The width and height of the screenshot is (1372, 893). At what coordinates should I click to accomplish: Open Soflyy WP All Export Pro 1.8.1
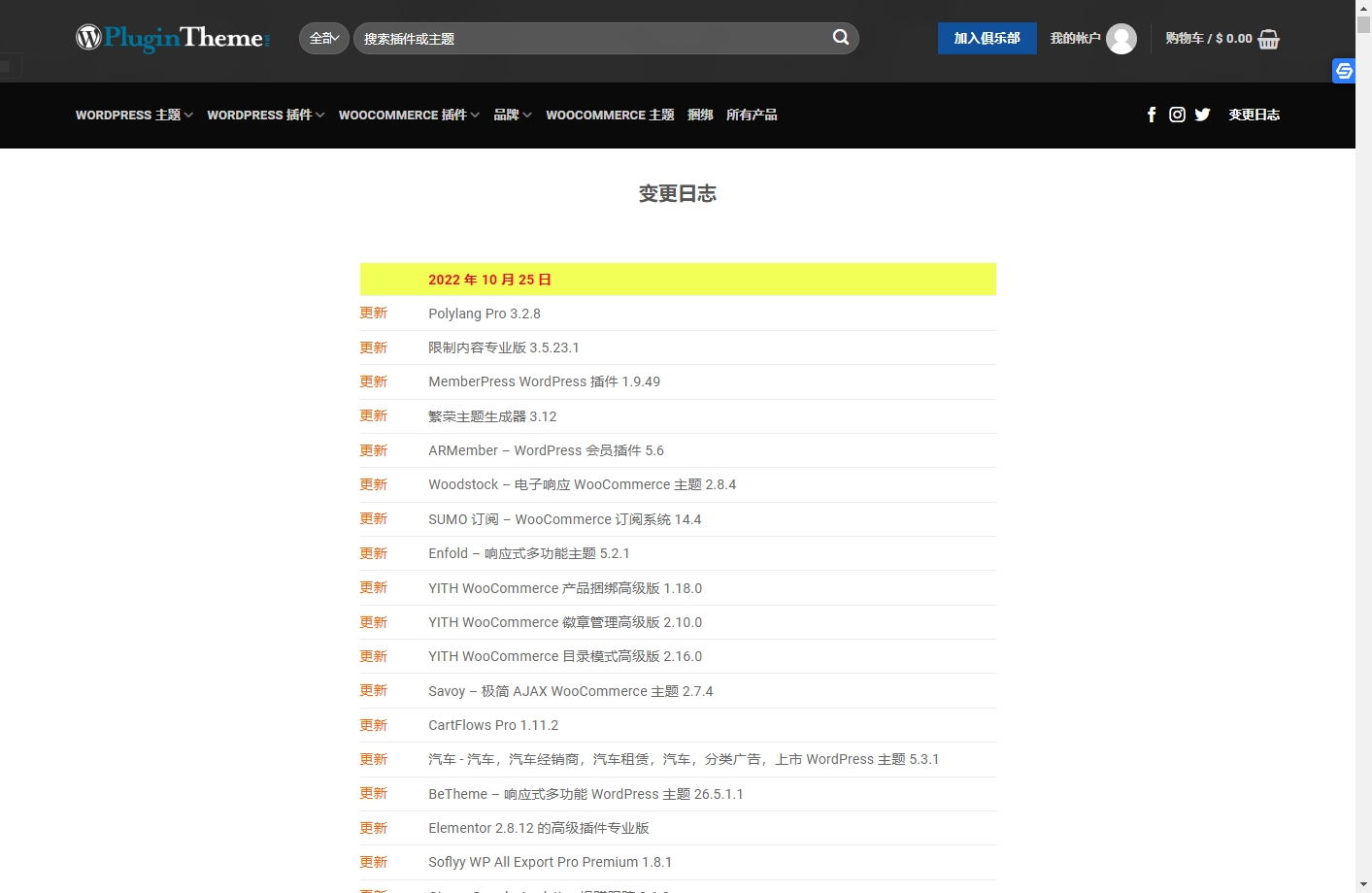(550, 862)
